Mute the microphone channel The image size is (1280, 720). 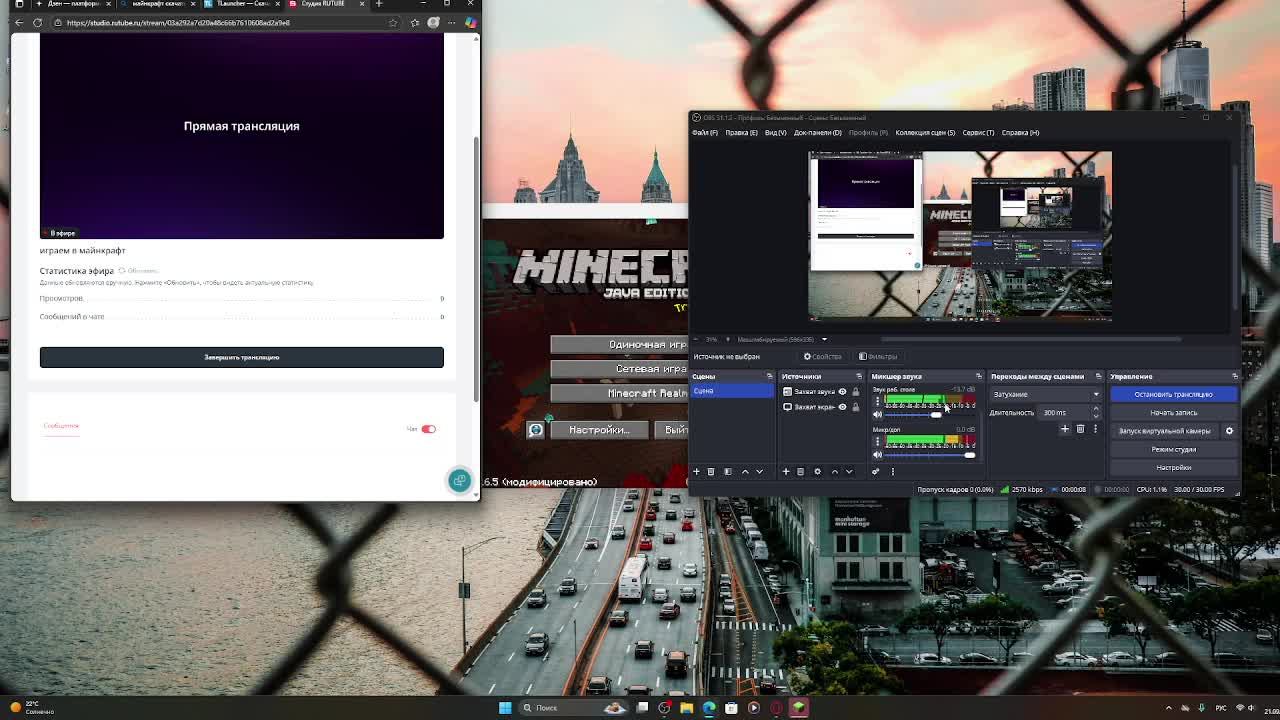[x=878, y=455]
